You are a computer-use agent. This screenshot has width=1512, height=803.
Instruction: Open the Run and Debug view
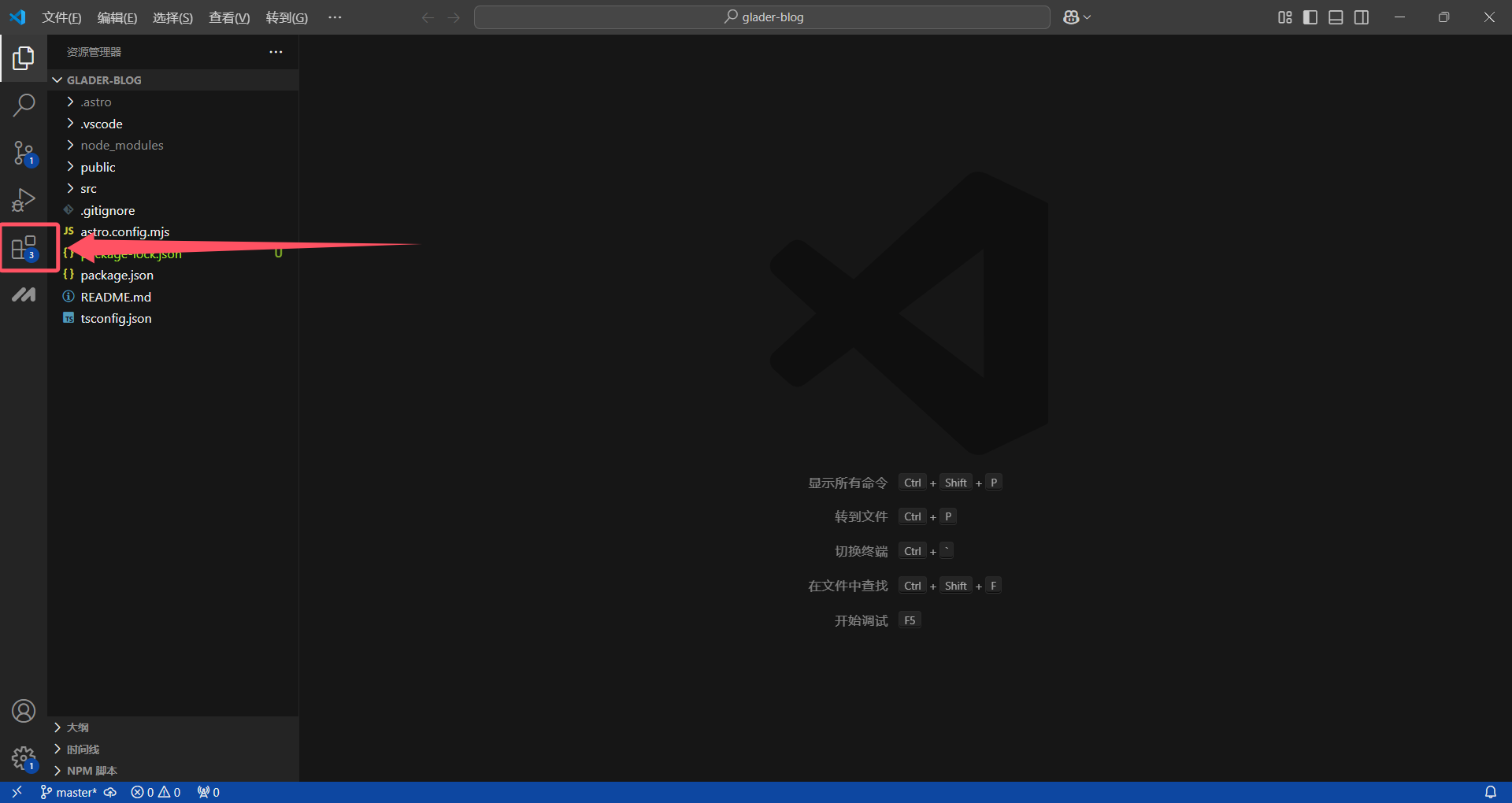point(24,200)
